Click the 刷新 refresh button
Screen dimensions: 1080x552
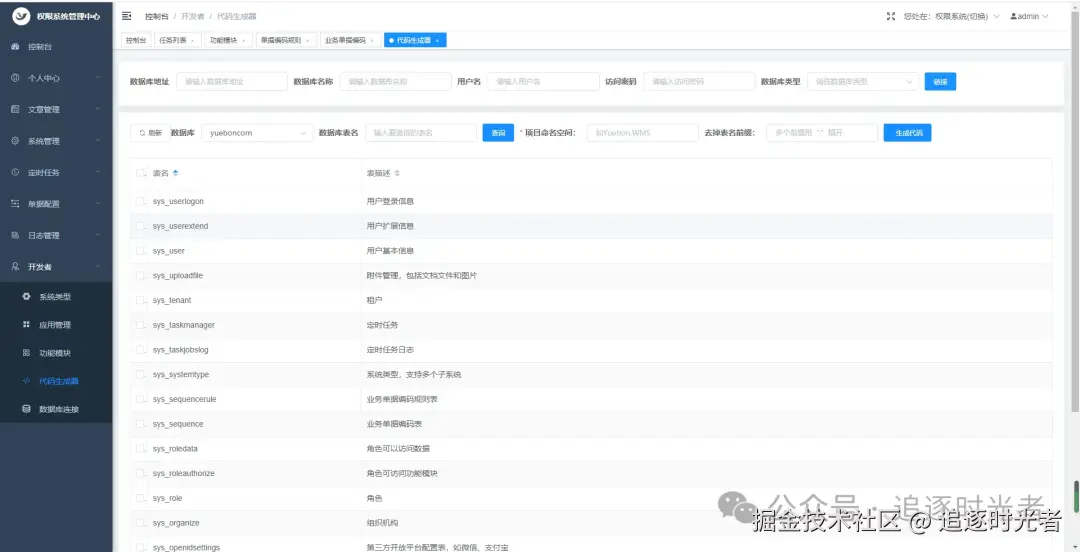150,133
